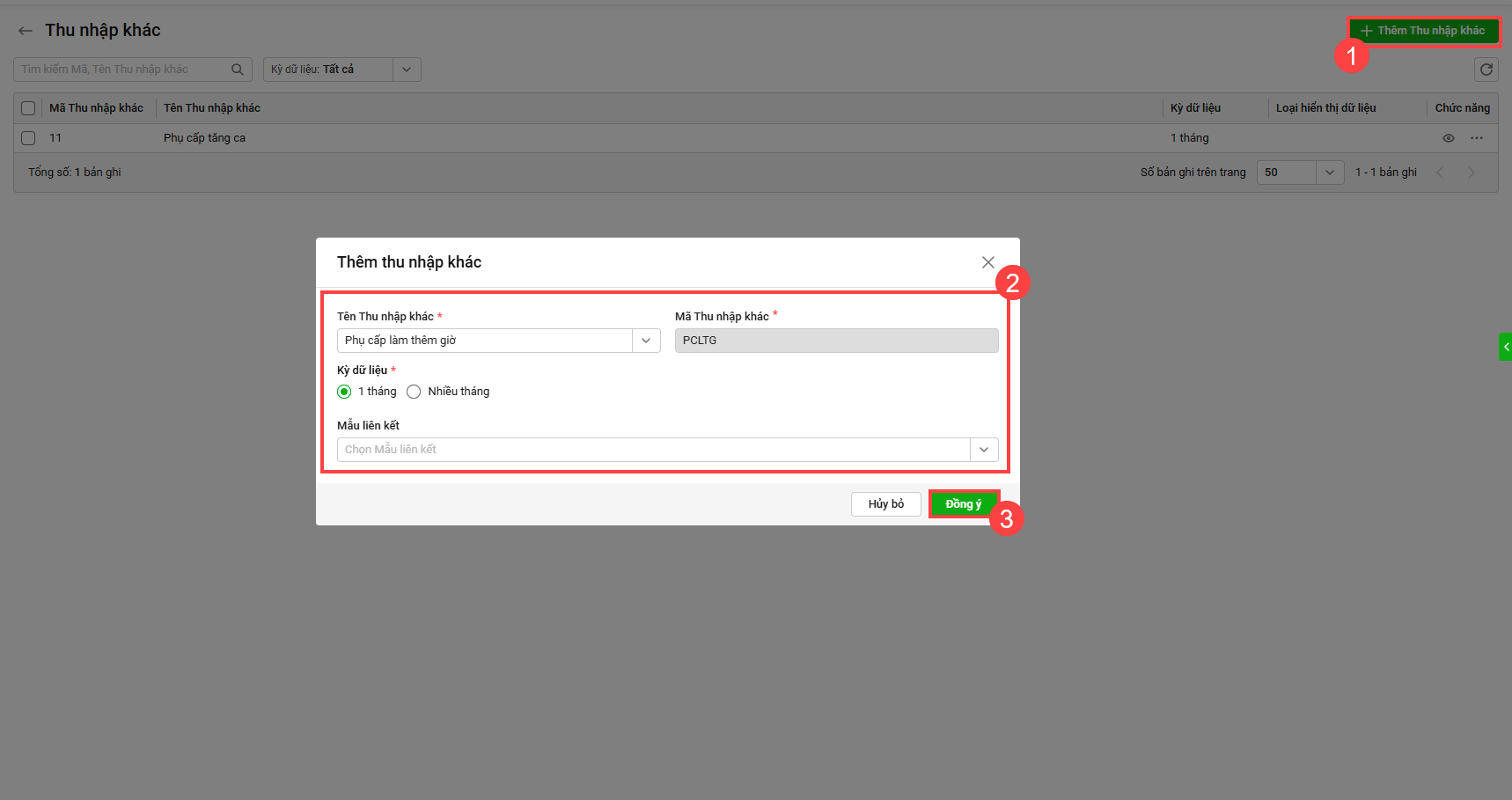1512x800 pixels.
Task: Expand the green side panel arrow
Action: pyautogui.click(x=1506, y=347)
